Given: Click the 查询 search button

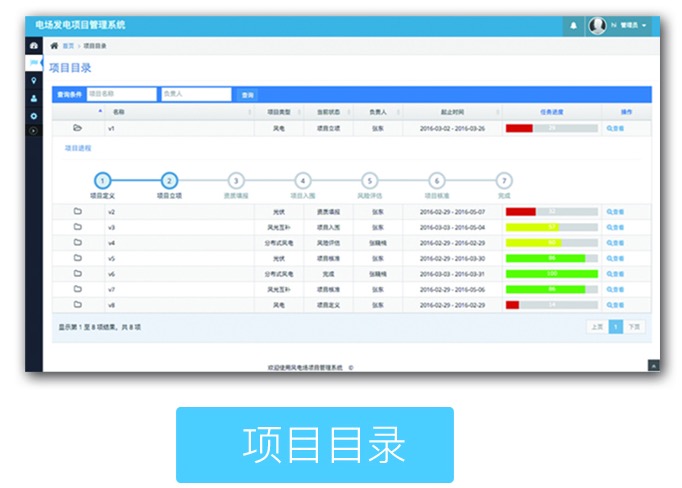Looking at the screenshot, I should pyautogui.click(x=247, y=95).
